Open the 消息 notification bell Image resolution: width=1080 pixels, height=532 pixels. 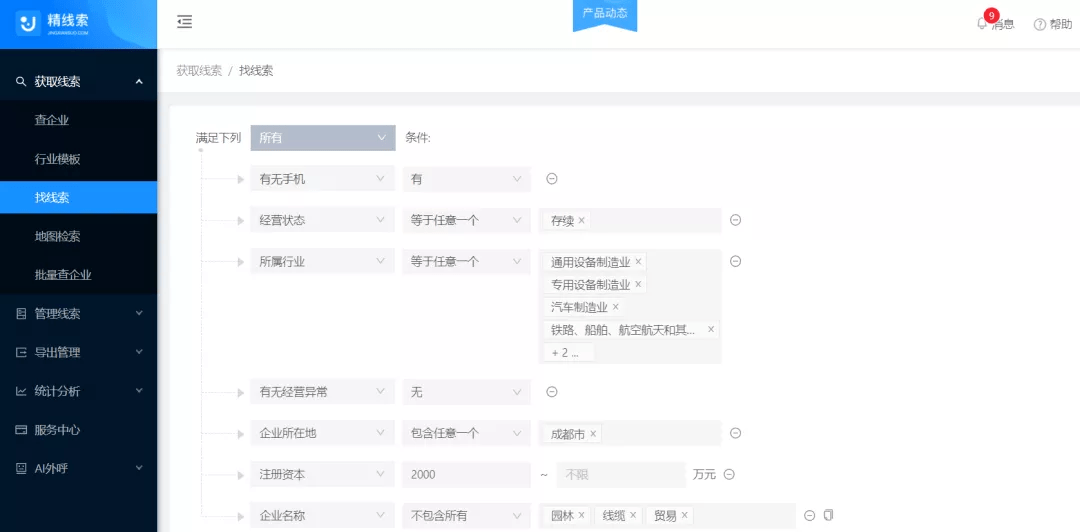click(x=982, y=24)
